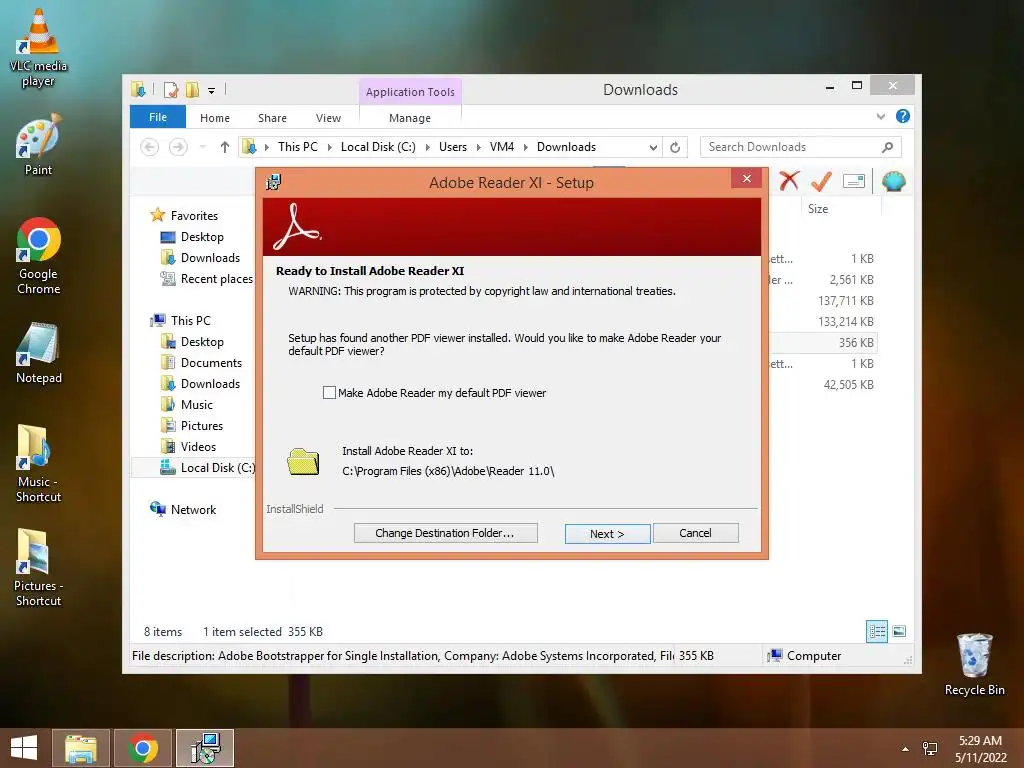Close the Adobe Reader XI Setup dialog
This screenshot has height=768, width=1024.
click(746, 178)
